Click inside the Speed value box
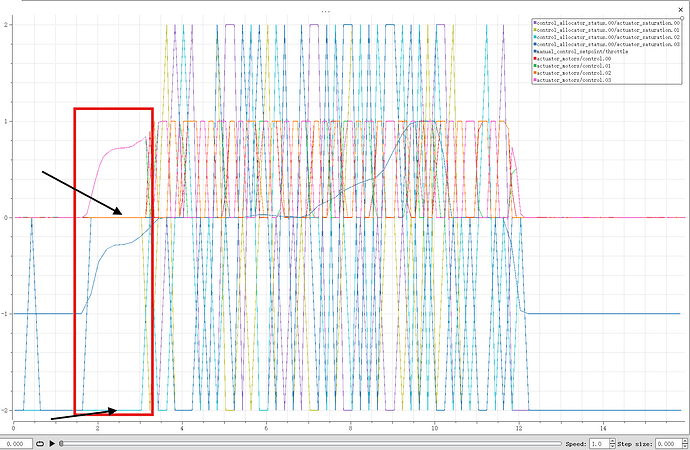 click(x=599, y=443)
